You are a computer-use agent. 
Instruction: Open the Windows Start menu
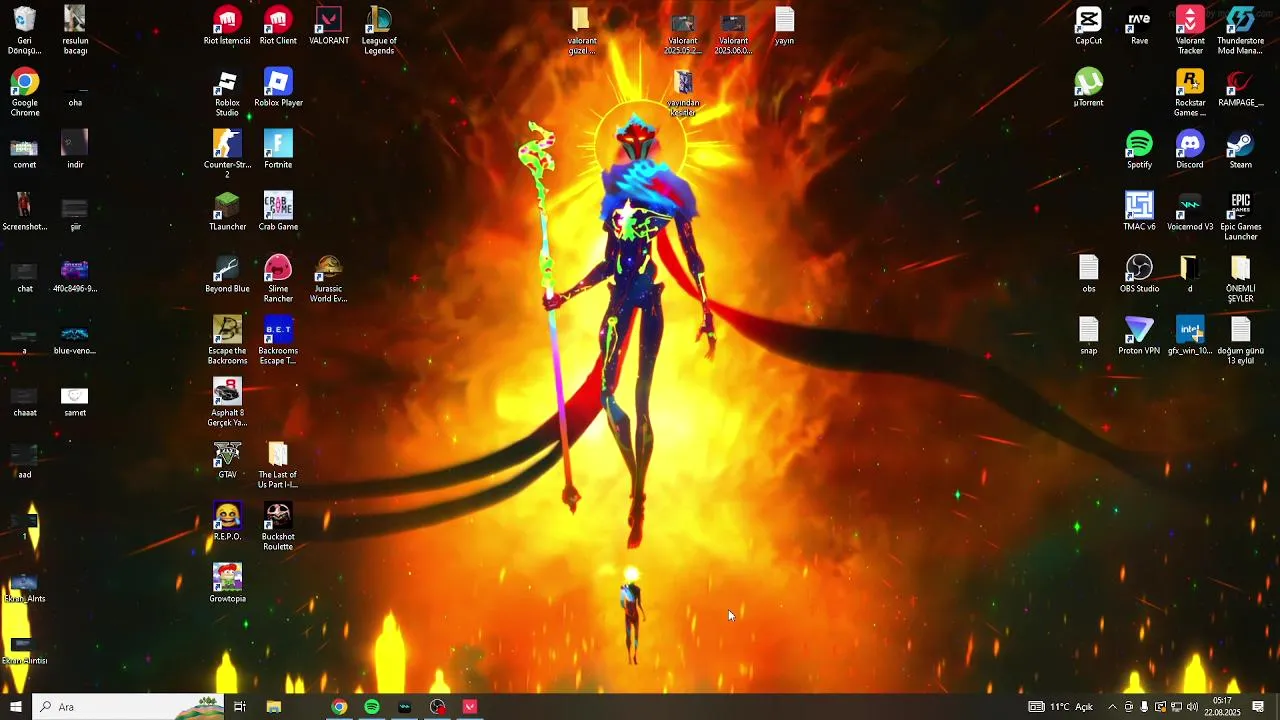[15, 707]
